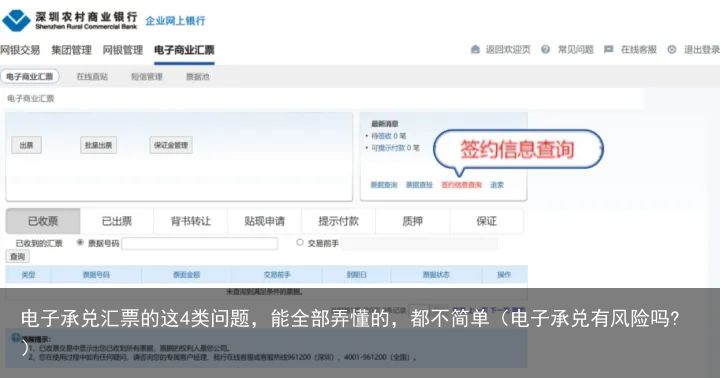720x378 pixels.
Task: Click the Shenzhen Rural Commercial Bank logo
Action: (x=70, y=20)
